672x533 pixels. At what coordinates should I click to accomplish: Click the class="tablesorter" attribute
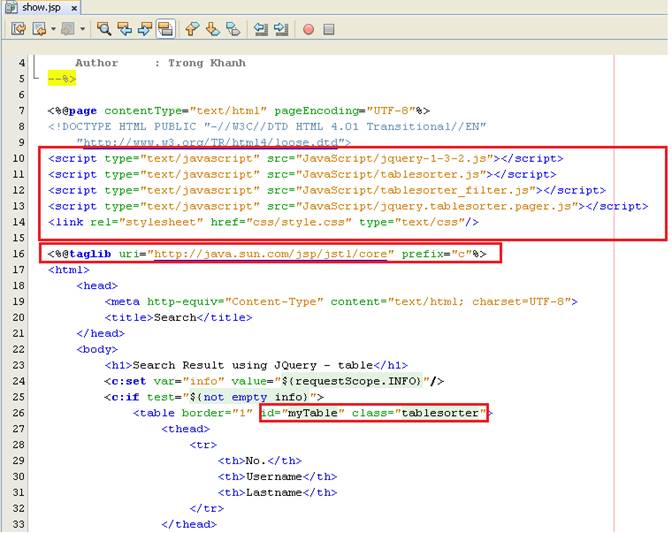(419, 413)
